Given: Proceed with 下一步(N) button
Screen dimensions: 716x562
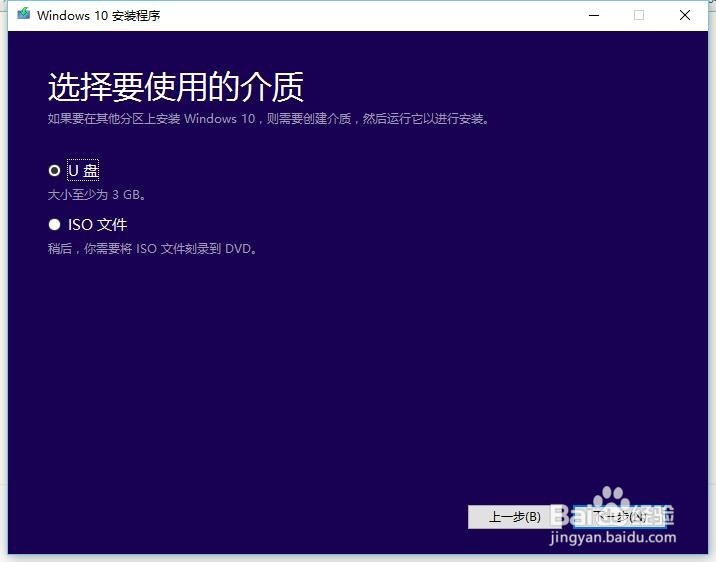Looking at the screenshot, I should click(x=619, y=517).
